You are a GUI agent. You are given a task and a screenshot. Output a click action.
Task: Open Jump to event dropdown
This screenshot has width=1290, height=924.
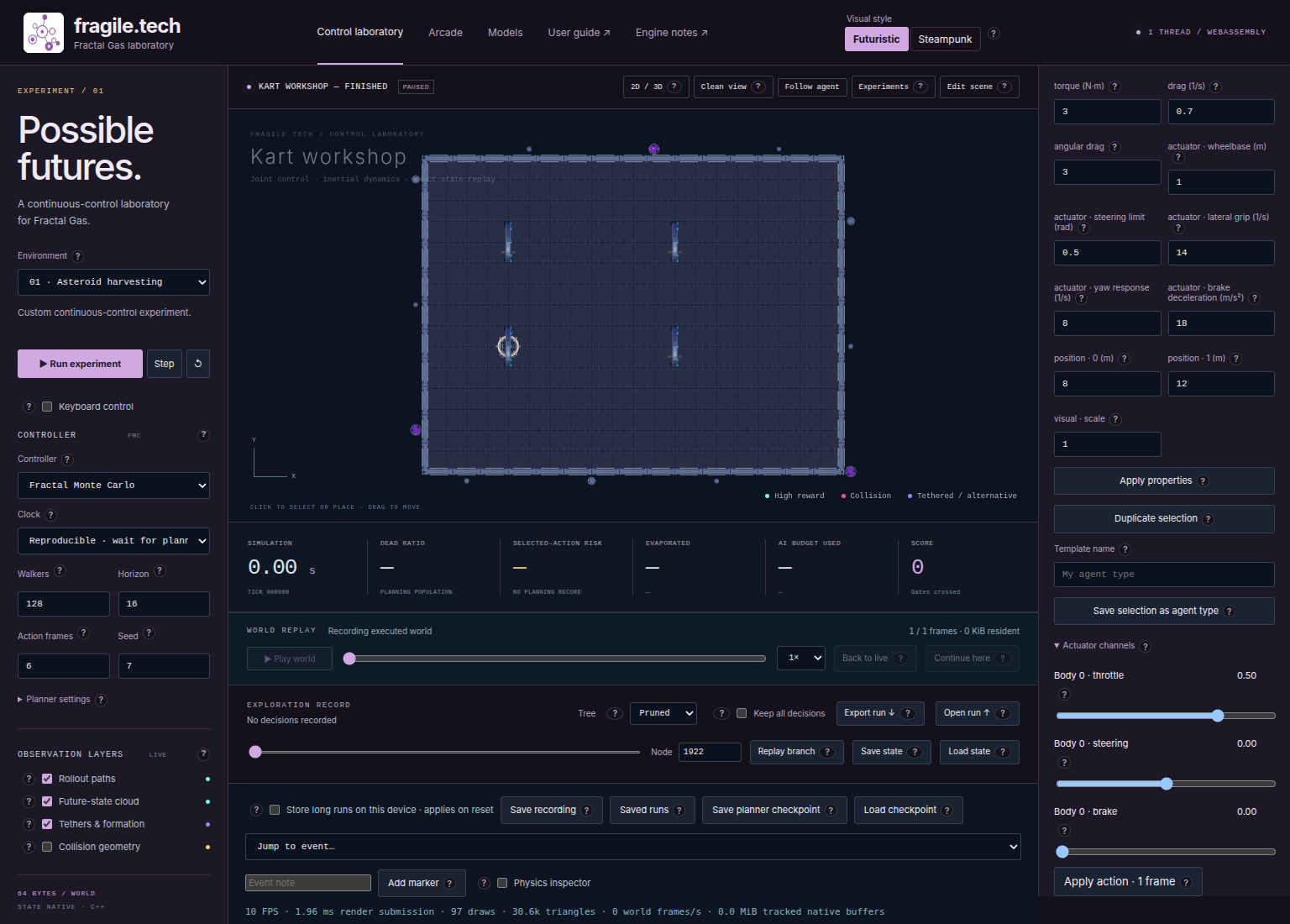tap(633, 847)
